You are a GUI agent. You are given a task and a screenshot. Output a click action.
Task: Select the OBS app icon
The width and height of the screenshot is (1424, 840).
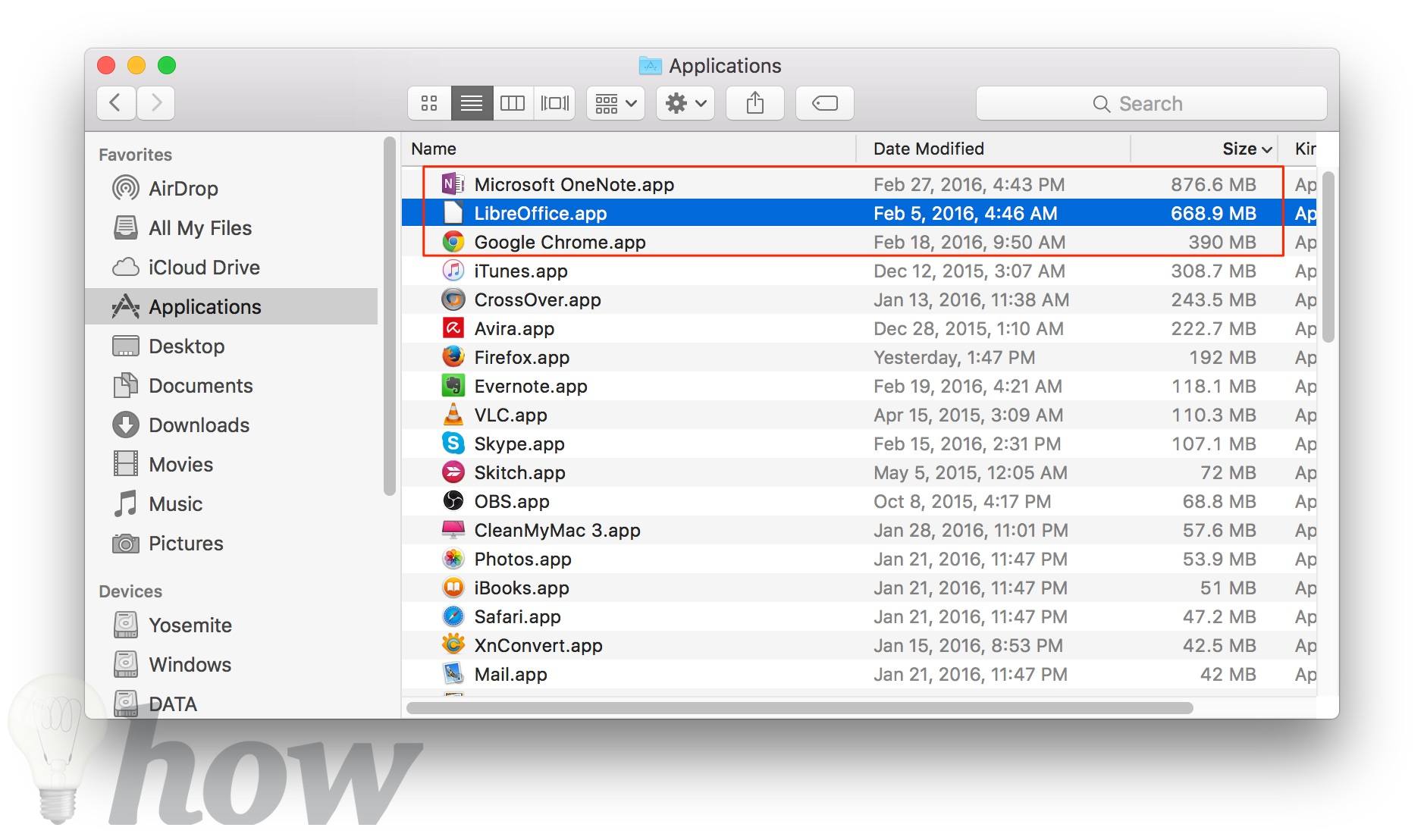(453, 501)
